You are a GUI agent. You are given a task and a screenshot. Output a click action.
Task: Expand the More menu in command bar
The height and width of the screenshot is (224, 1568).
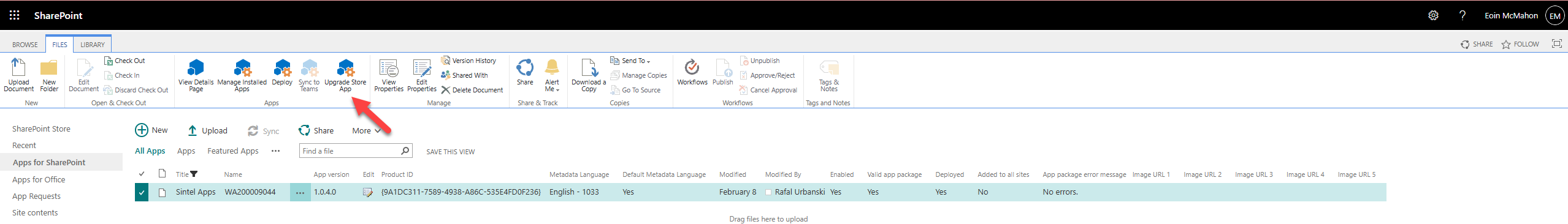[x=367, y=130]
